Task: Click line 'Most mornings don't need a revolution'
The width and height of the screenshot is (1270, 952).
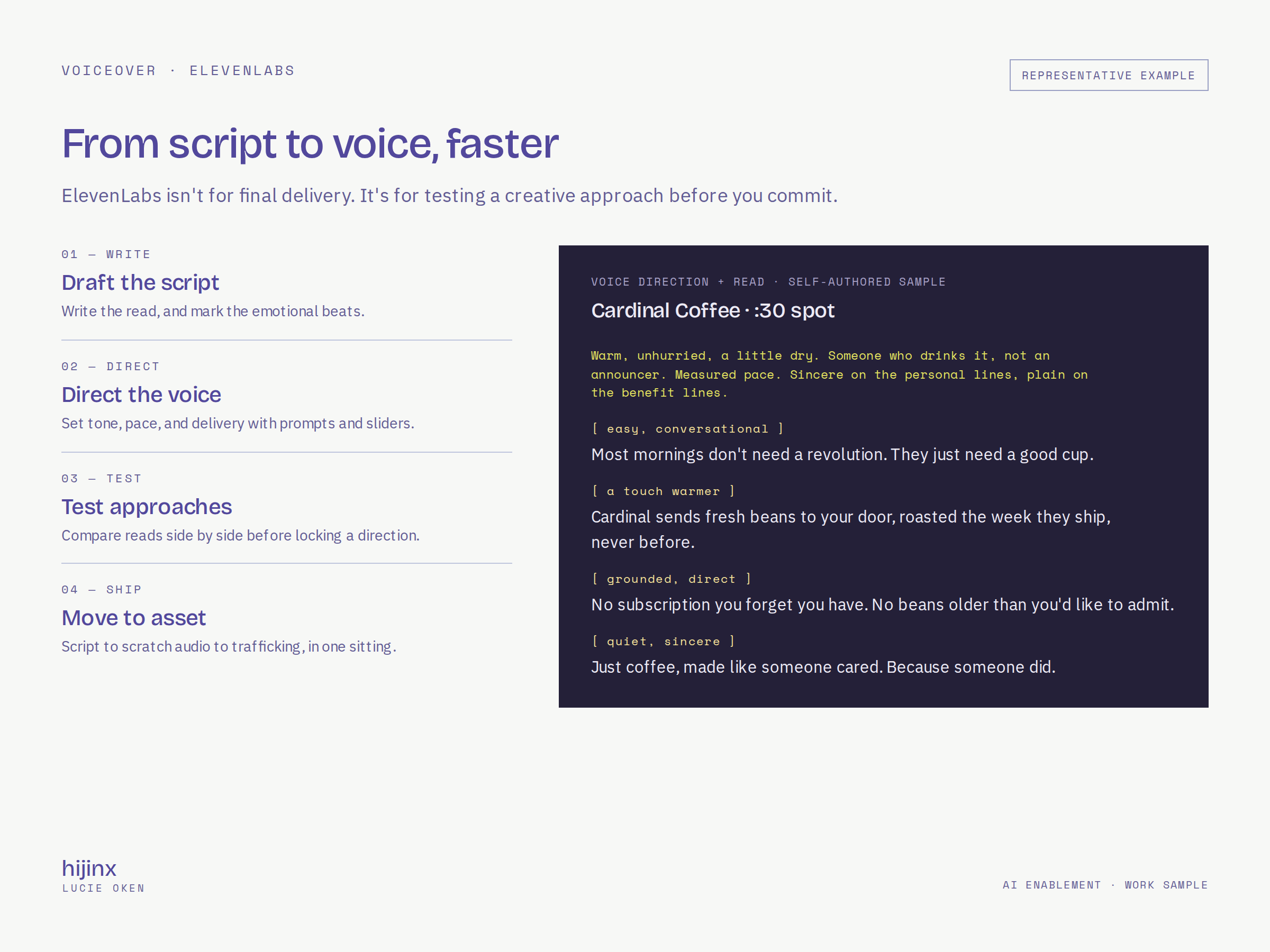Action: pyautogui.click(x=842, y=454)
